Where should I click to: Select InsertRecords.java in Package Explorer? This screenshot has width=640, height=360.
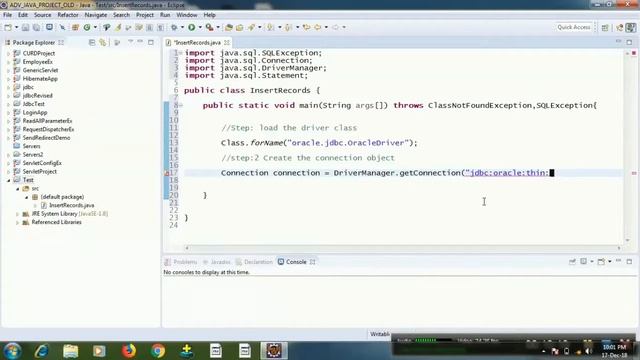coord(71,205)
